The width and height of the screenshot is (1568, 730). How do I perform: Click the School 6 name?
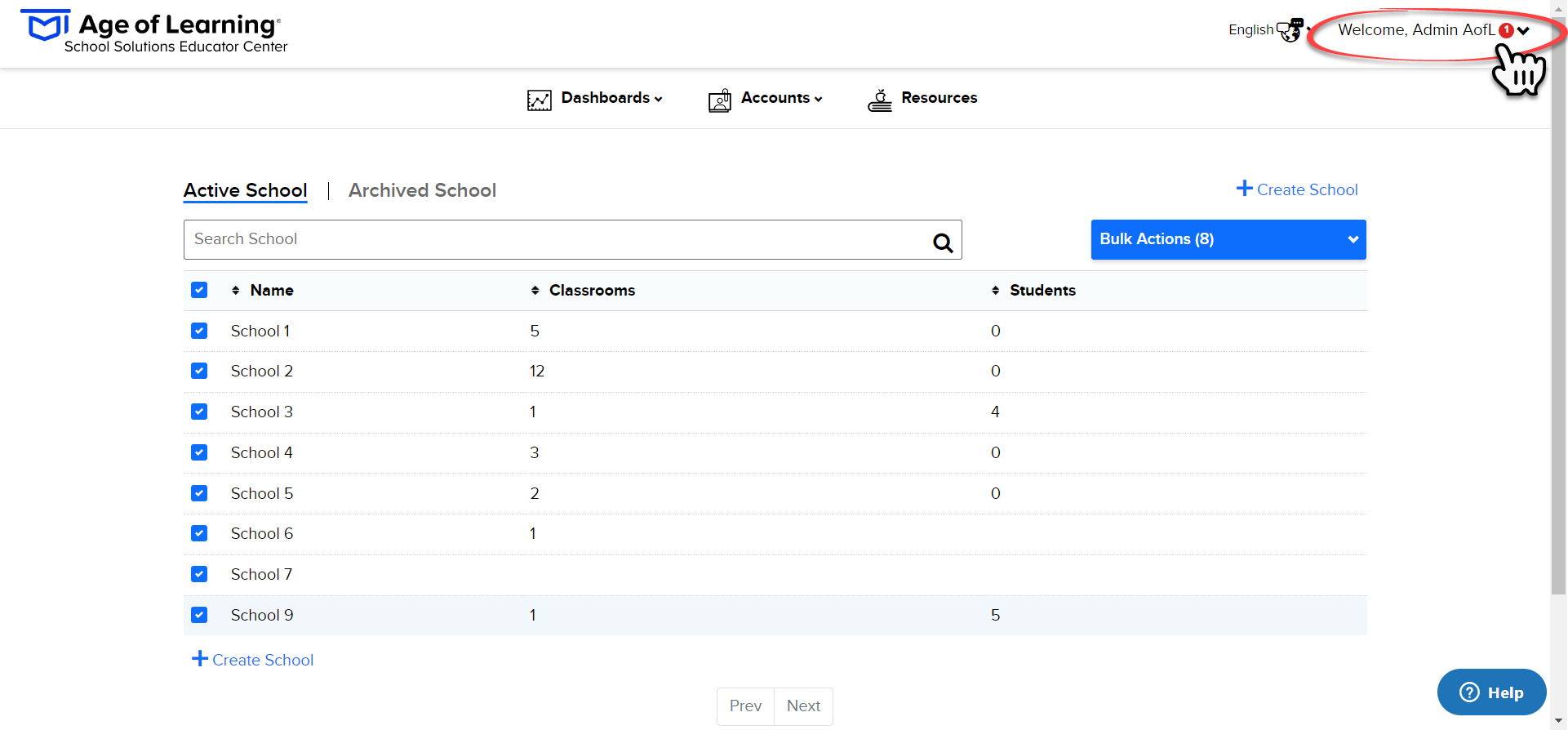(262, 533)
